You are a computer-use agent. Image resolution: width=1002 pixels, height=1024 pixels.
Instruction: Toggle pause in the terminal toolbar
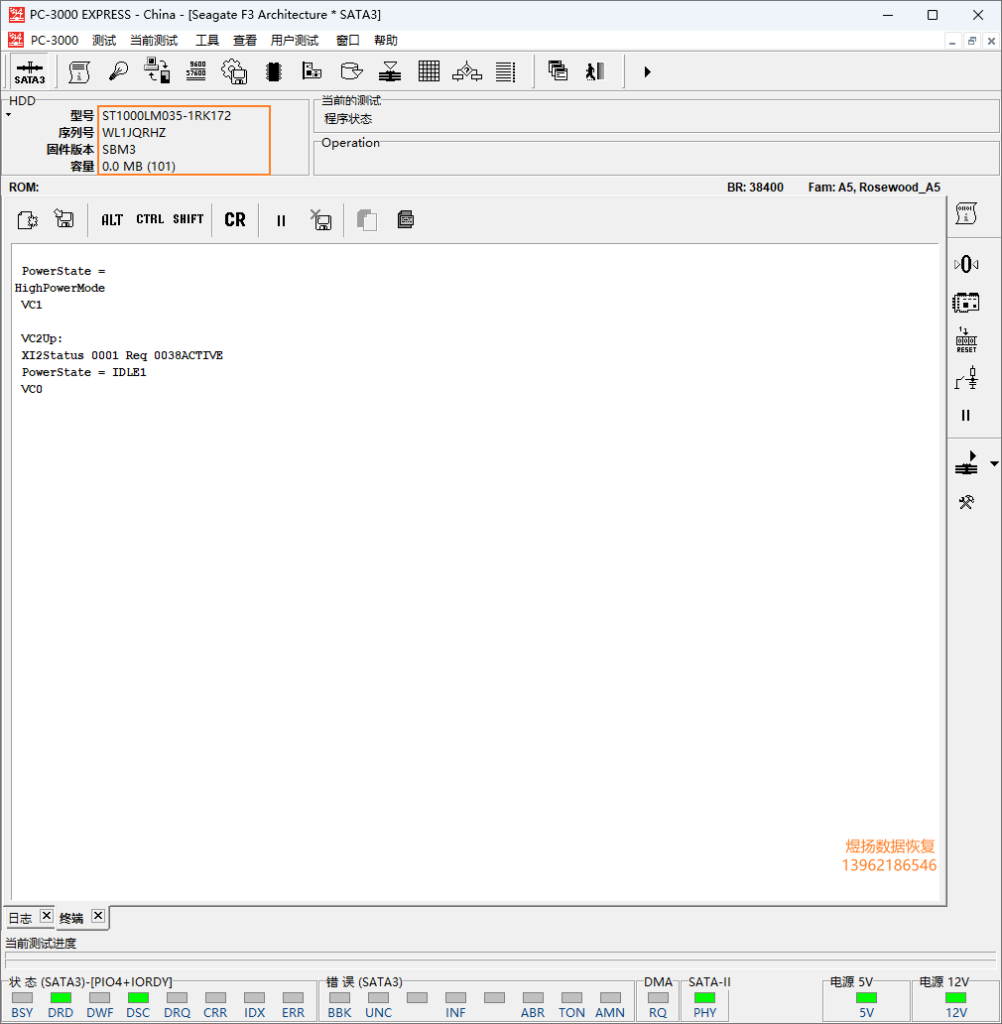[281, 221]
